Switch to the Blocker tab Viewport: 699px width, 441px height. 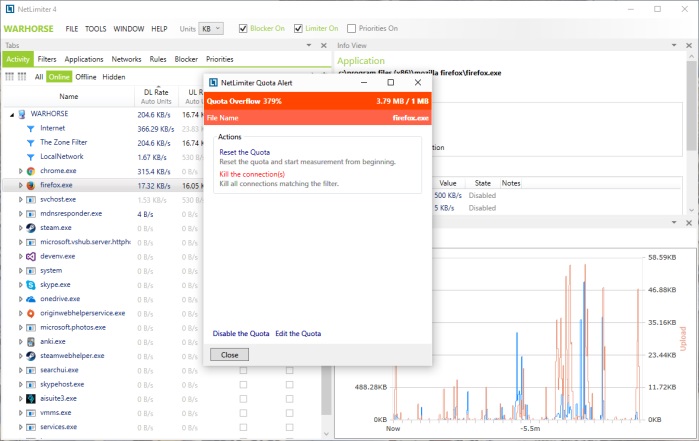point(186,59)
